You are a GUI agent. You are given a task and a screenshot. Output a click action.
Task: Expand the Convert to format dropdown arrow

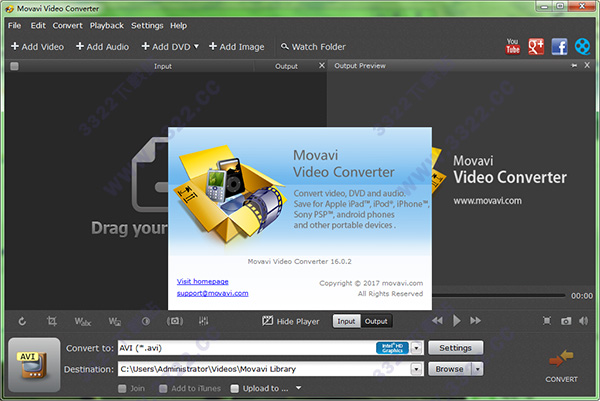416,348
